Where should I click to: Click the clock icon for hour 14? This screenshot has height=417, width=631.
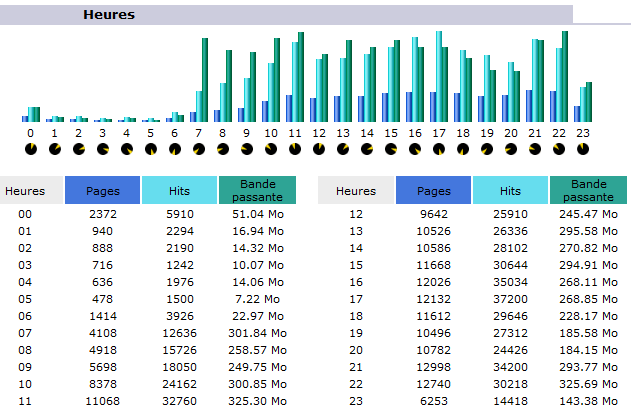tap(367, 149)
